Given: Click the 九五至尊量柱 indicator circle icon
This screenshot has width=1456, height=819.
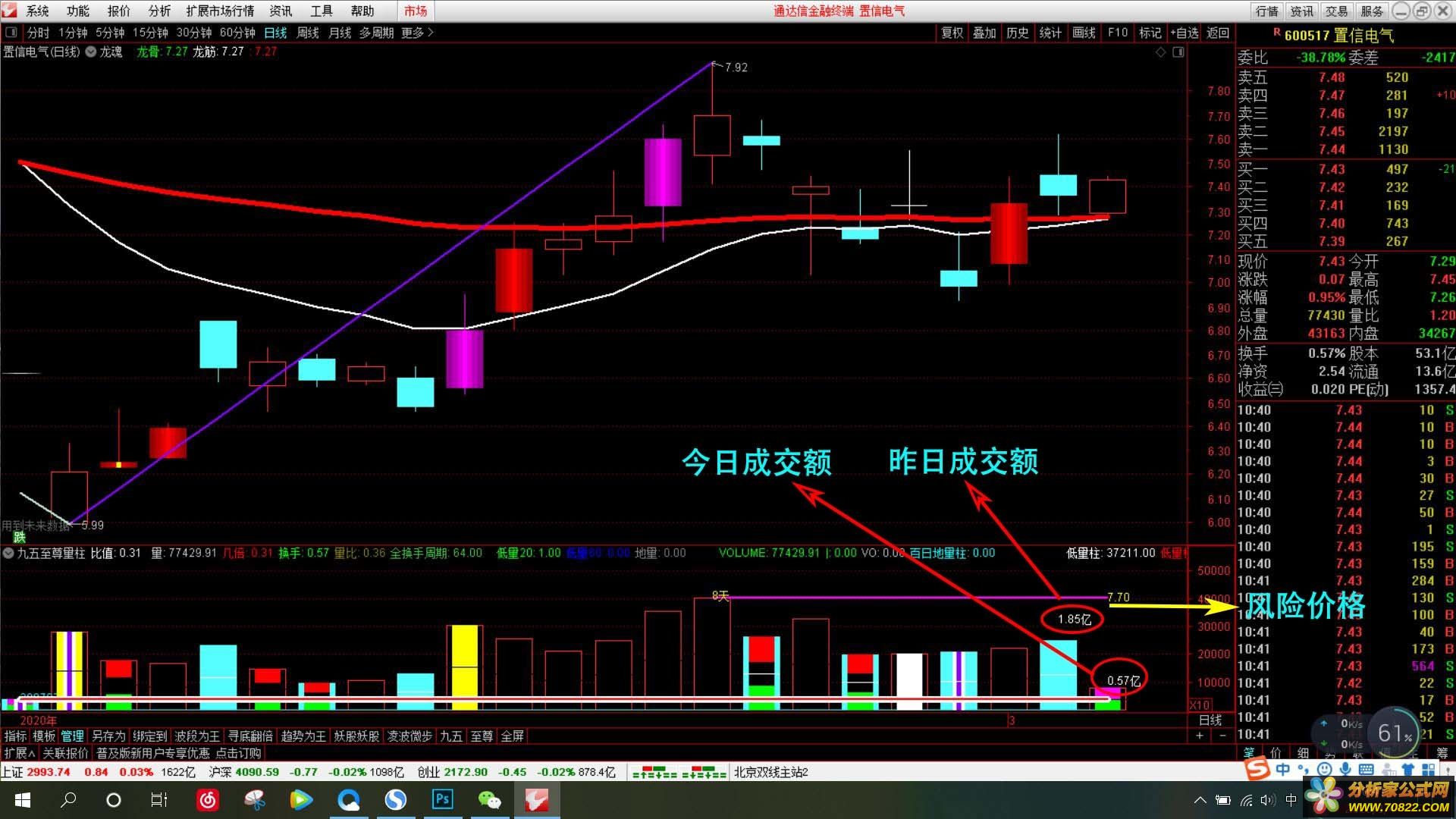Looking at the screenshot, I should tap(8, 553).
